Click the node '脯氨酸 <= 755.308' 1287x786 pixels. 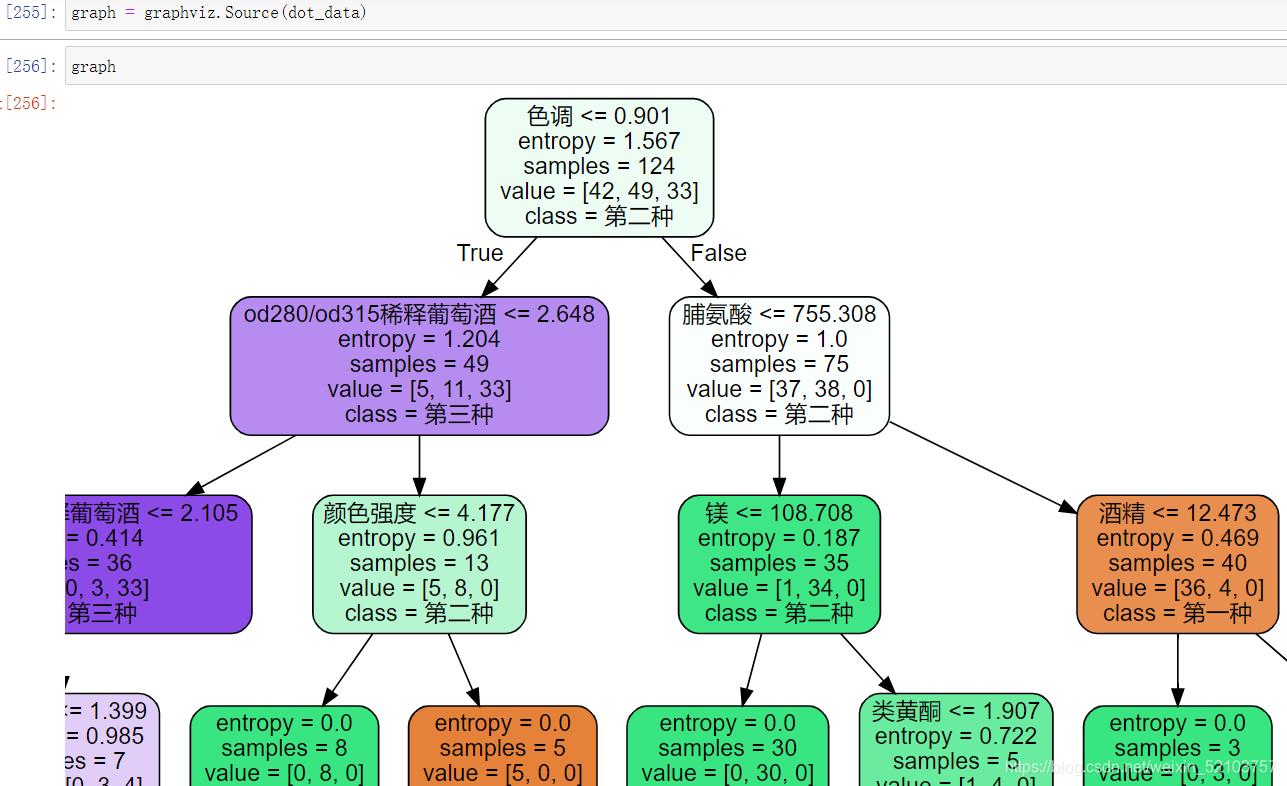pyautogui.click(x=779, y=365)
